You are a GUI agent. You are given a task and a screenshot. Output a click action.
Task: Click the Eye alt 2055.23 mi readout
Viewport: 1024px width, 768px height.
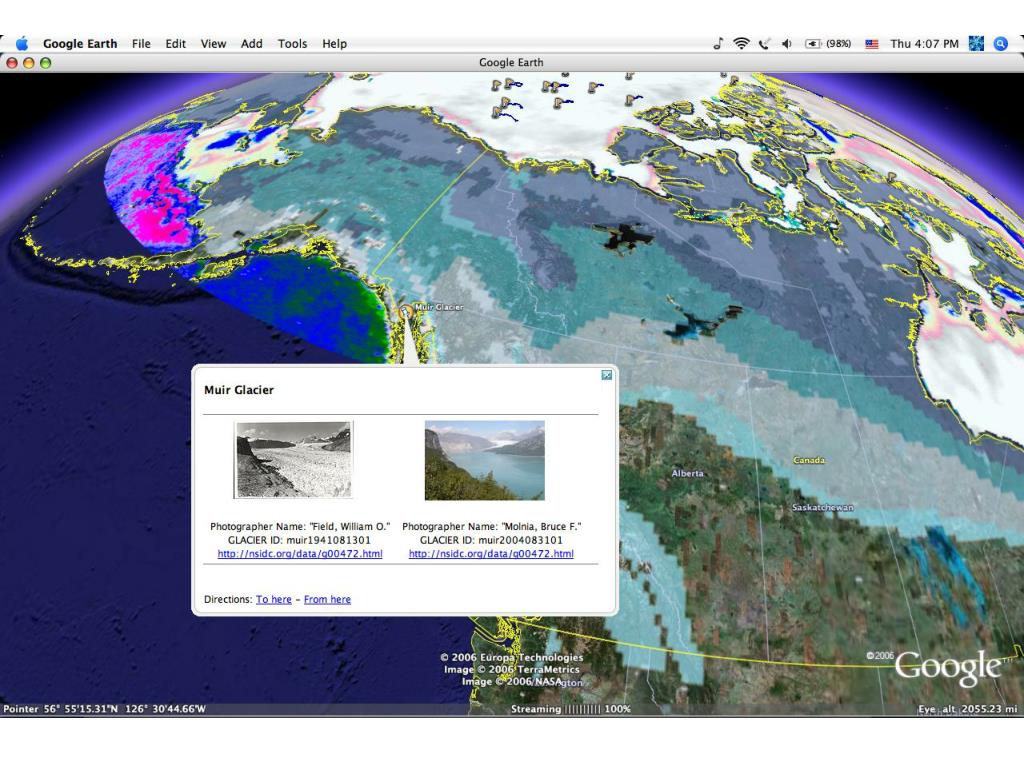coord(968,709)
